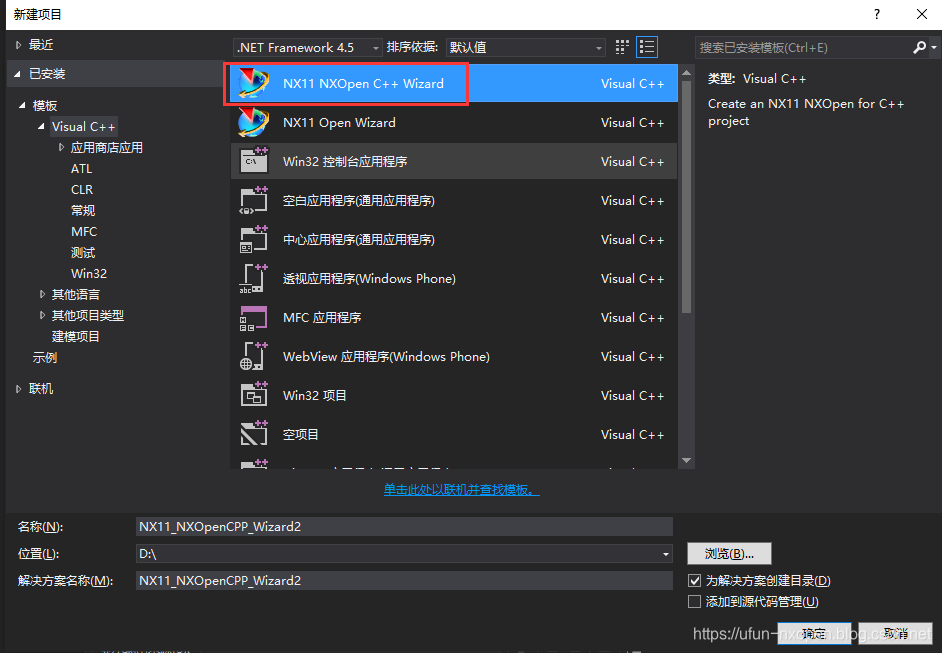Choose the WebView 应用程序(Windows Phone) icon
942x653 pixels.
[254, 356]
